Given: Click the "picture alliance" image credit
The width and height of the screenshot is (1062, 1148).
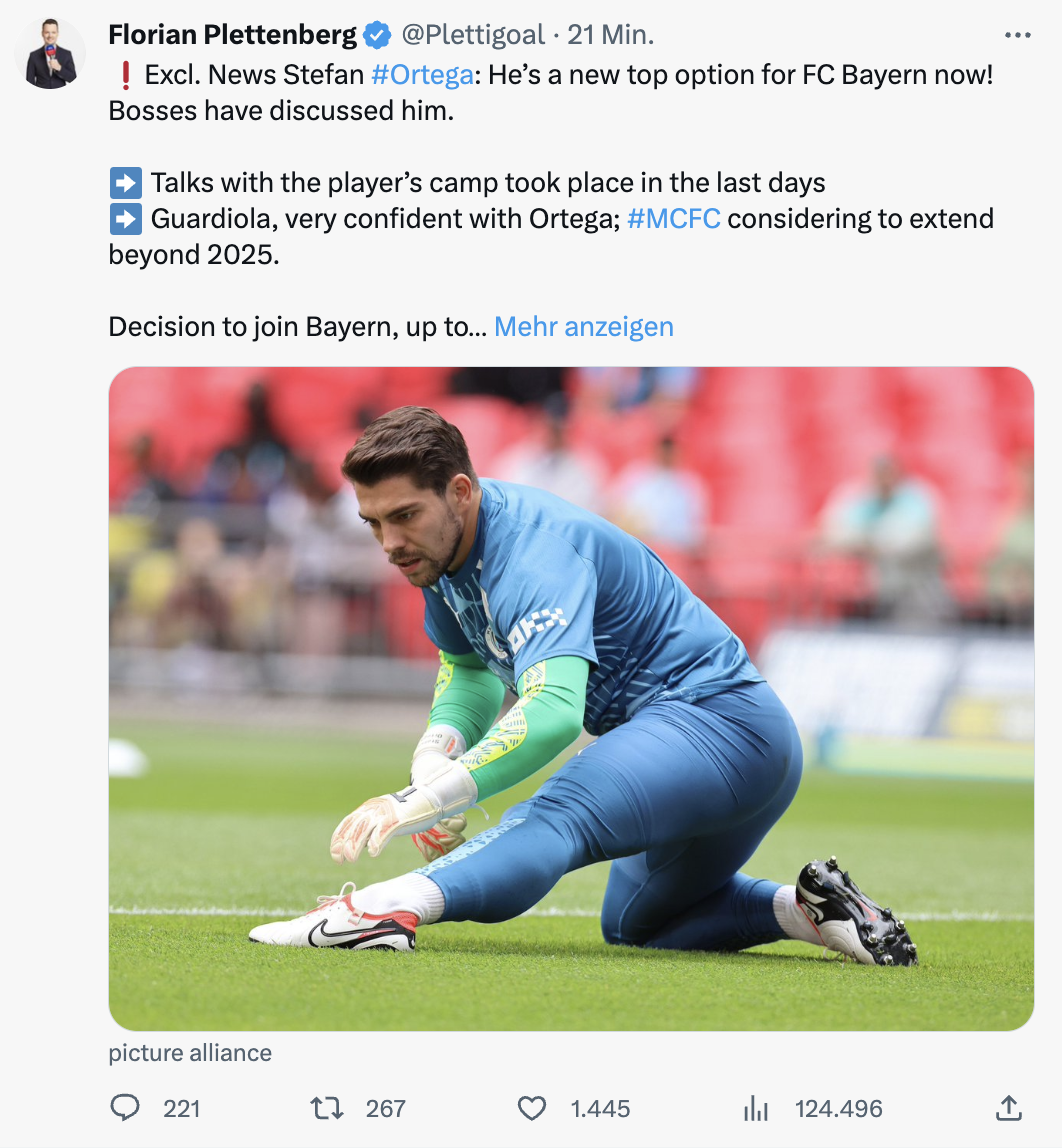Looking at the screenshot, I should pyautogui.click(x=190, y=1053).
